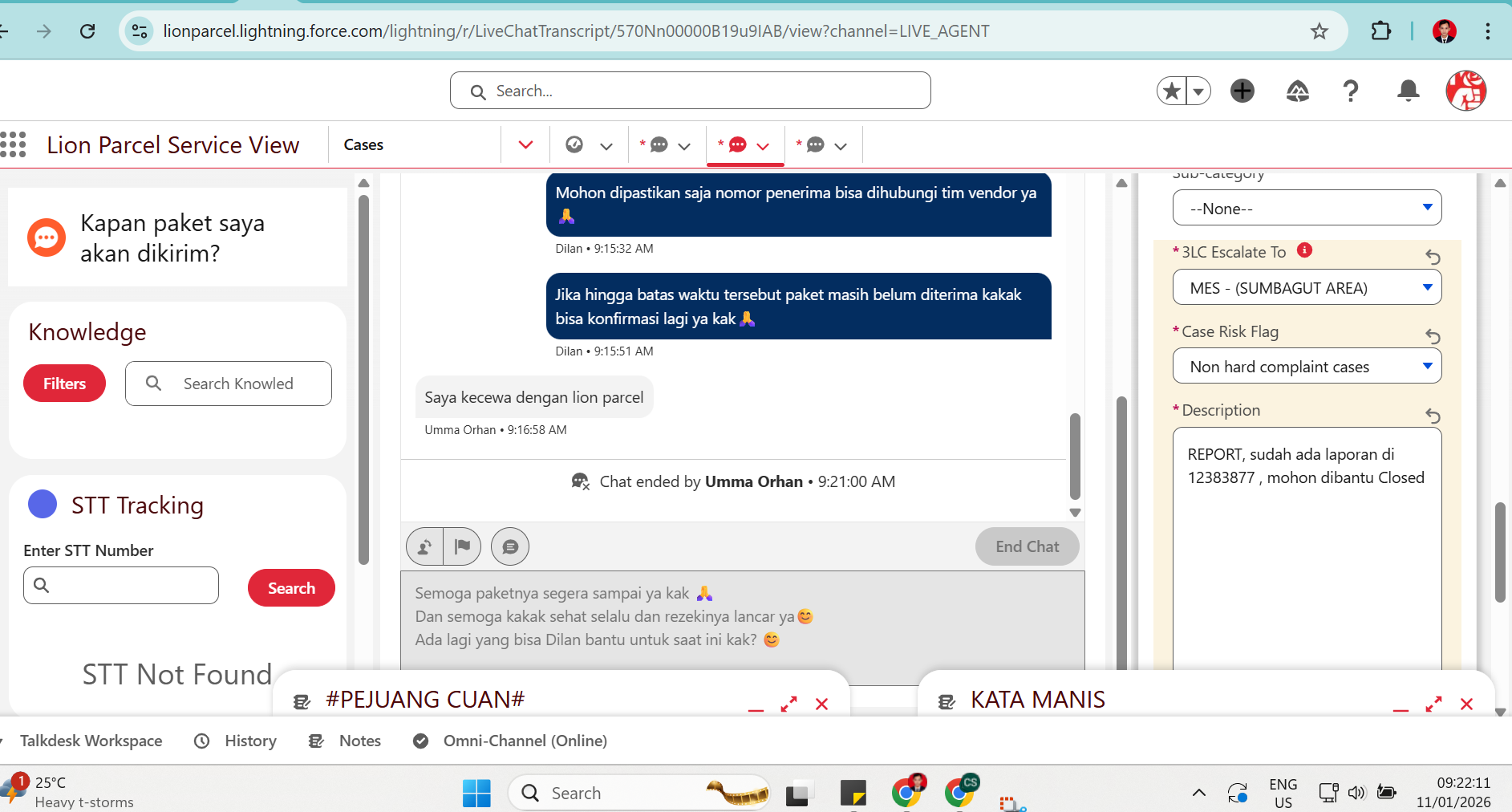Undo changes on the Description field
The image size is (1512, 812).
click(x=1433, y=416)
